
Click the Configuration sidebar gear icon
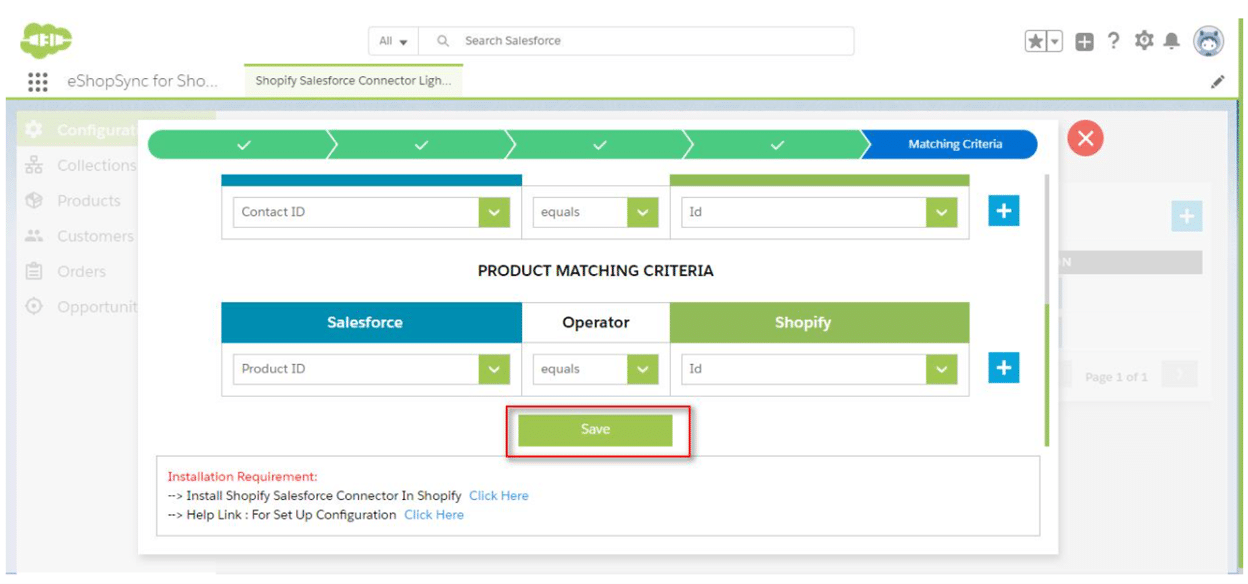tap(34, 131)
